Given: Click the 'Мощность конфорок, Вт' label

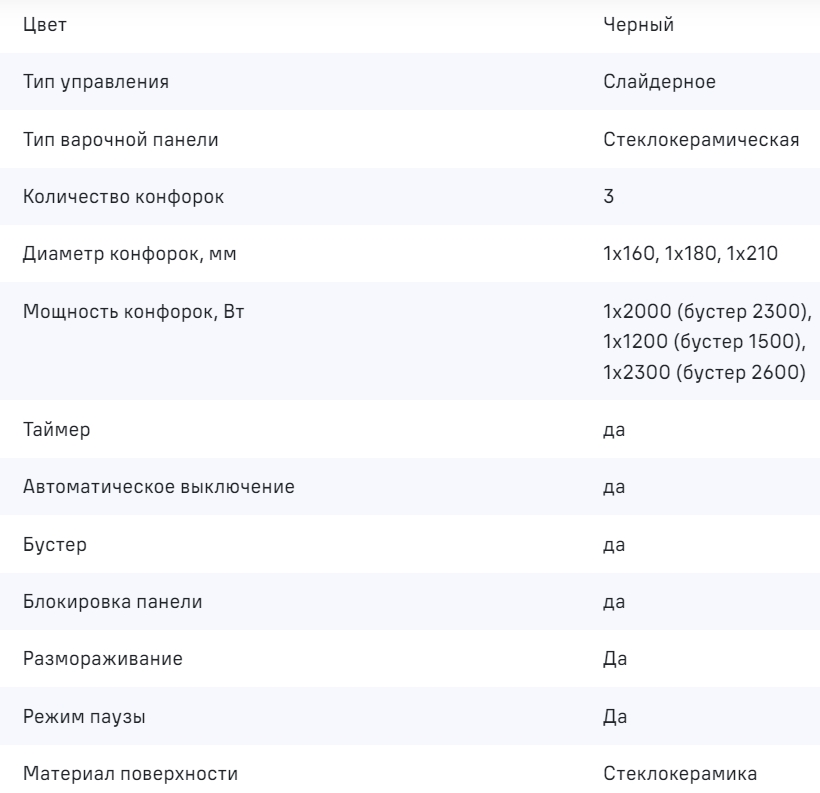Looking at the screenshot, I should 134,311.
